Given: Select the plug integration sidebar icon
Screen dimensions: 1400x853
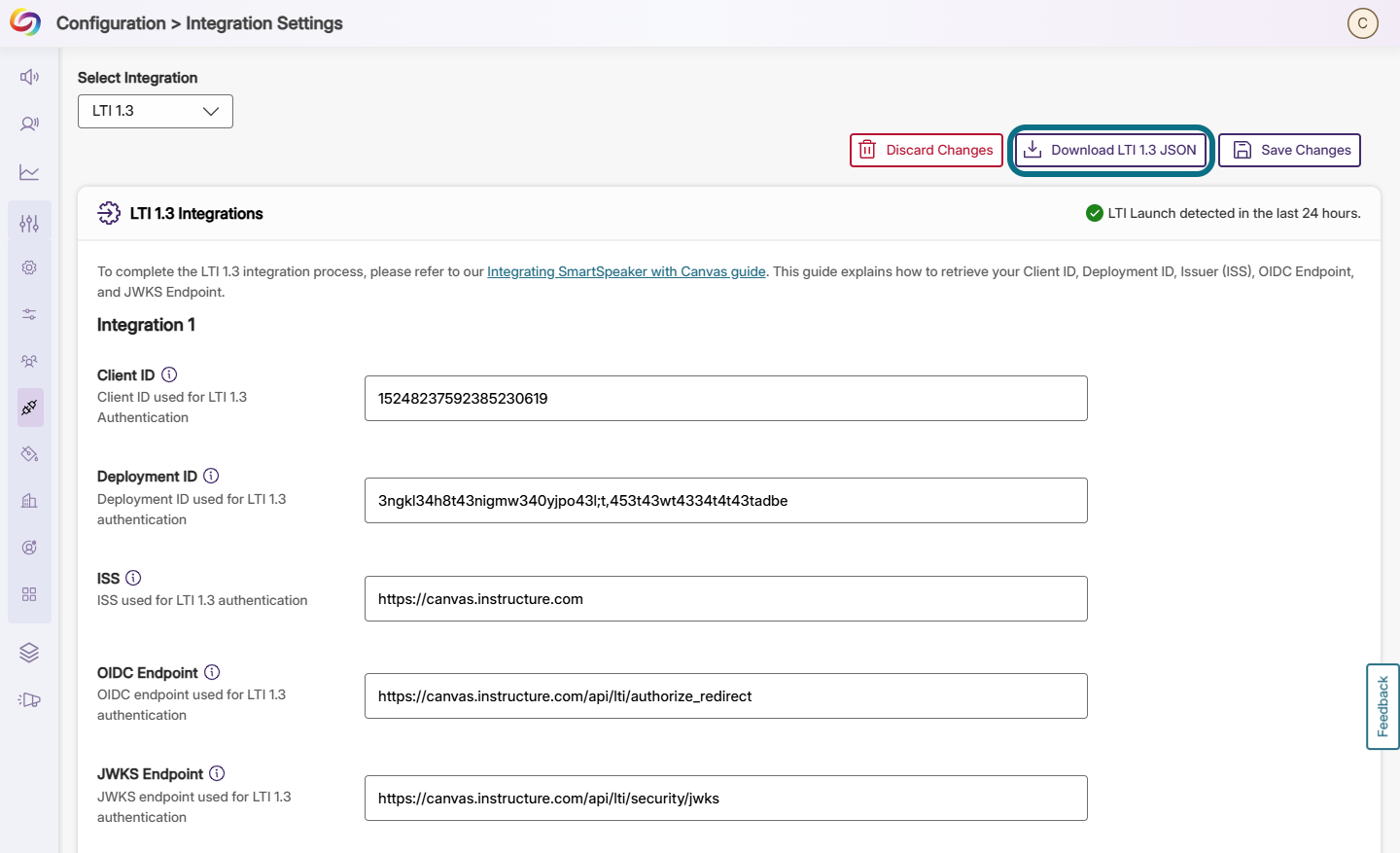Looking at the screenshot, I should pos(29,408).
